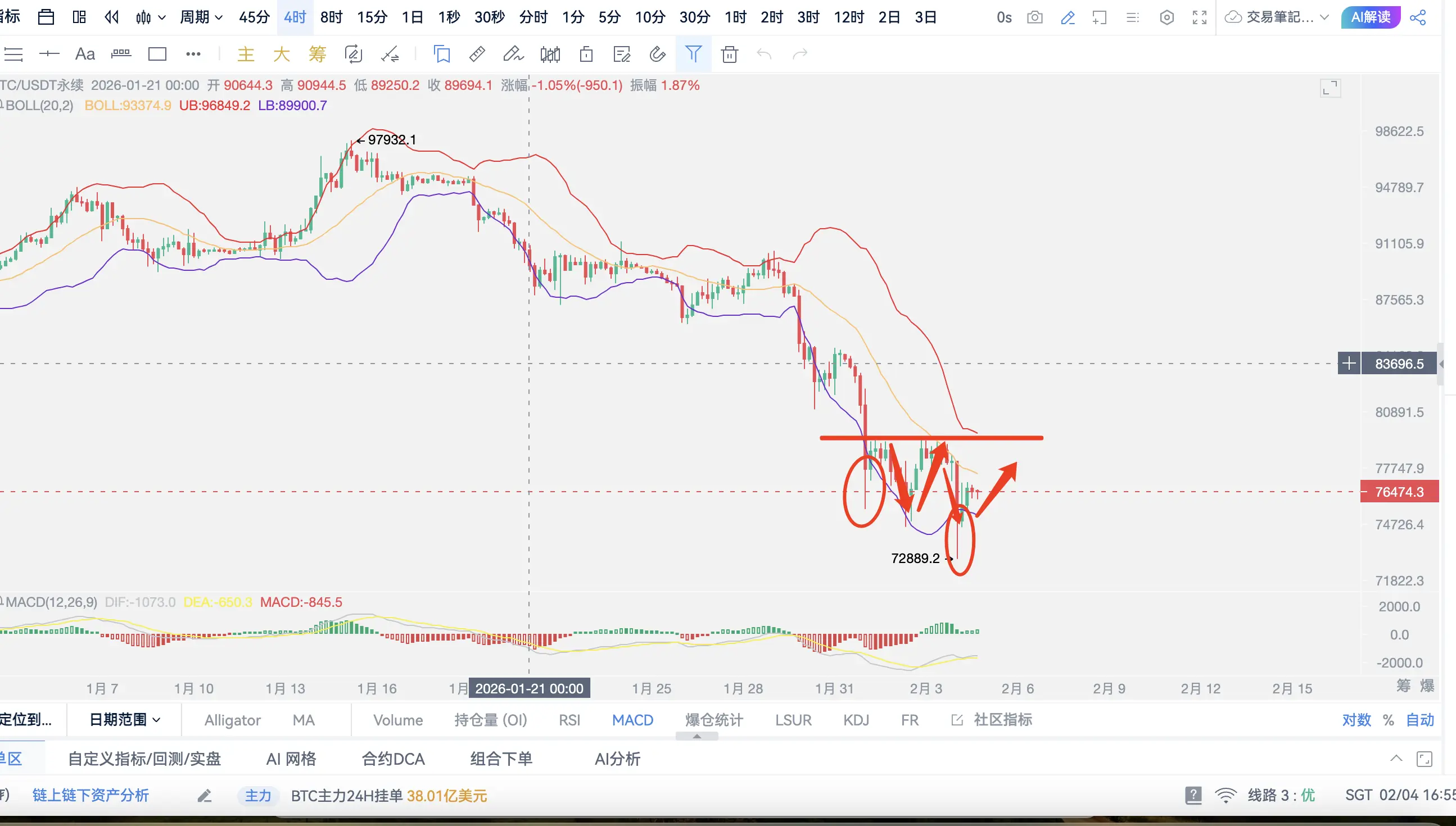Enter fullscreen with the expand icon

1199,17
